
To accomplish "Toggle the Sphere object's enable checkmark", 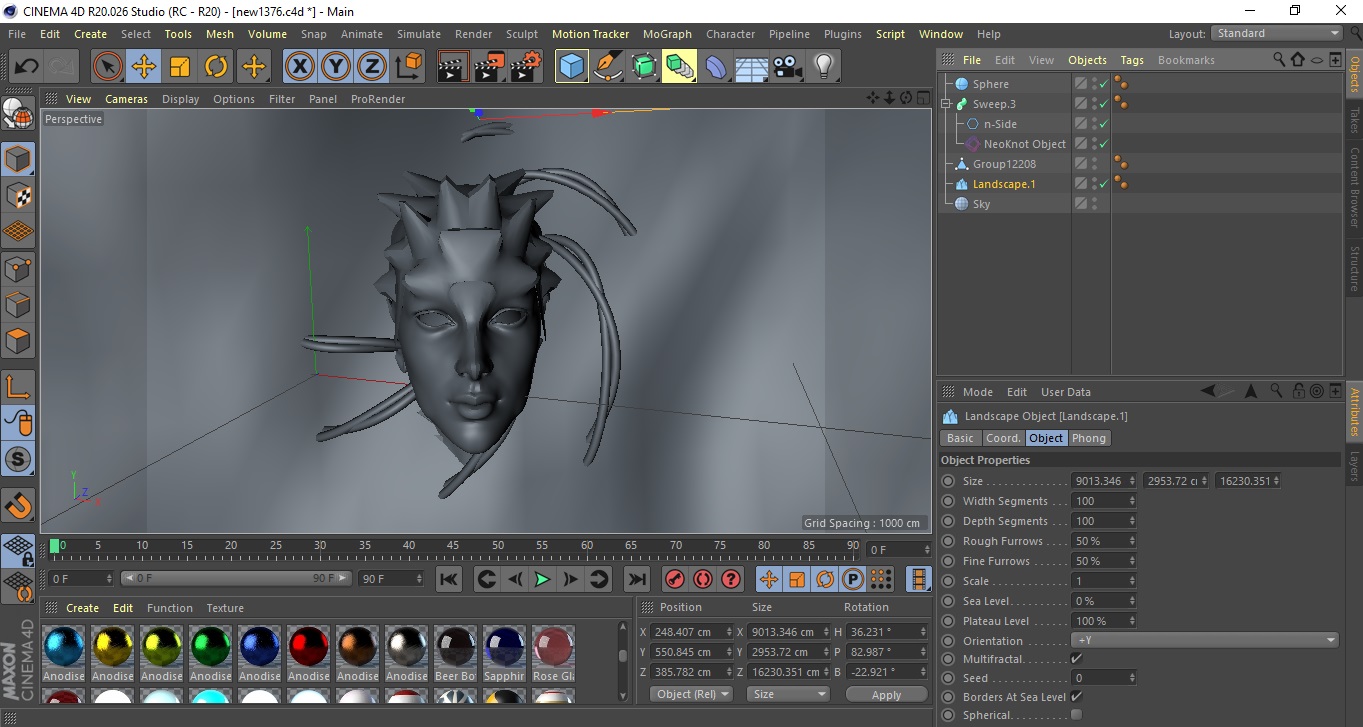I will tap(1104, 84).
